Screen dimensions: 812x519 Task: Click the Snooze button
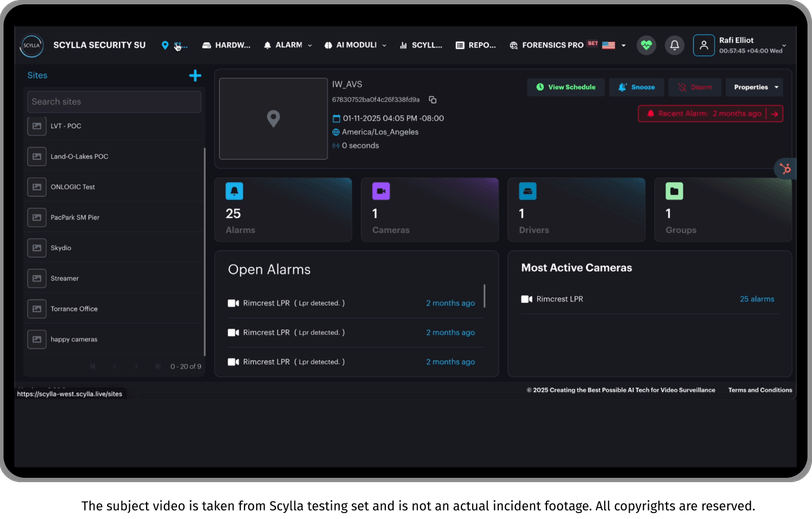(636, 87)
